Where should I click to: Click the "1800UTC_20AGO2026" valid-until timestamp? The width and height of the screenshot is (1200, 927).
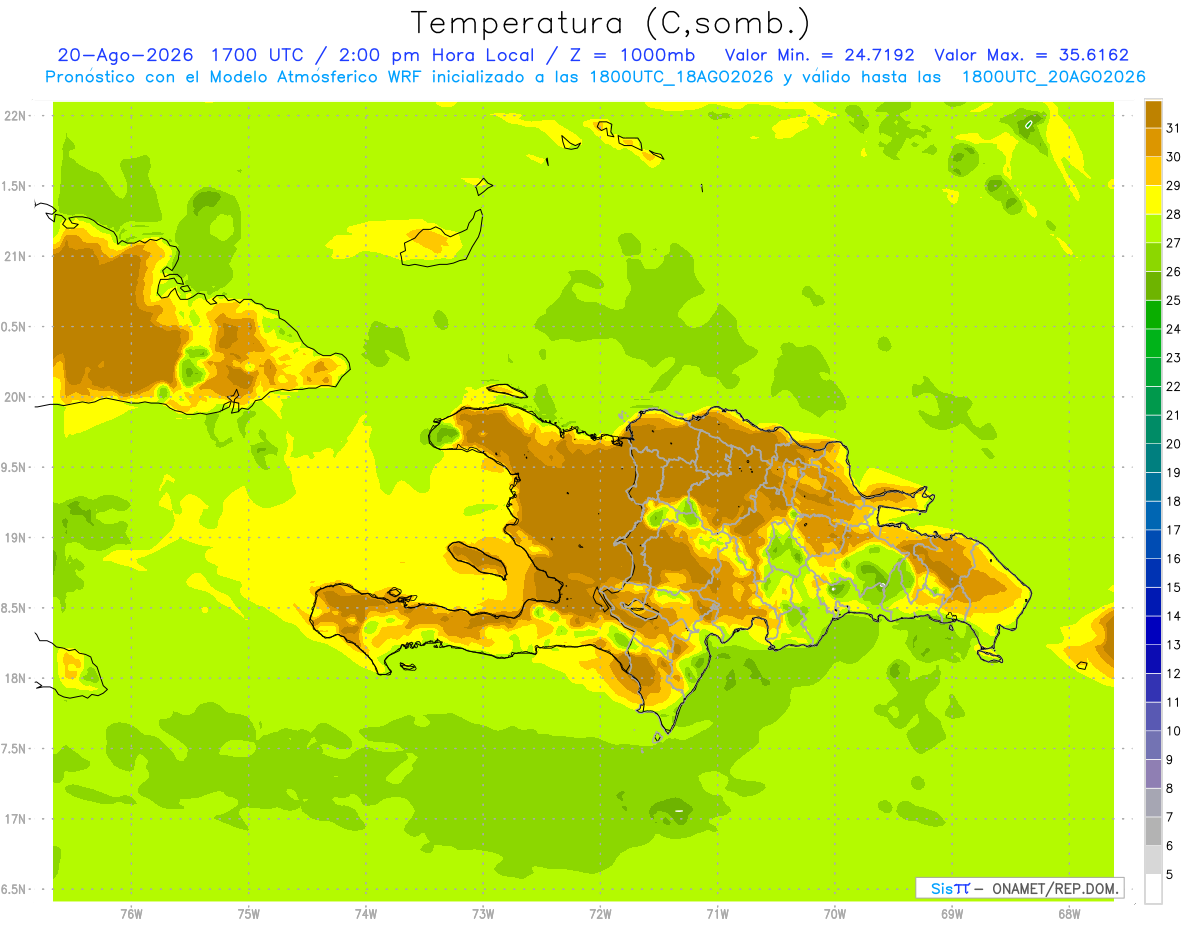pyautogui.click(x=1053, y=77)
